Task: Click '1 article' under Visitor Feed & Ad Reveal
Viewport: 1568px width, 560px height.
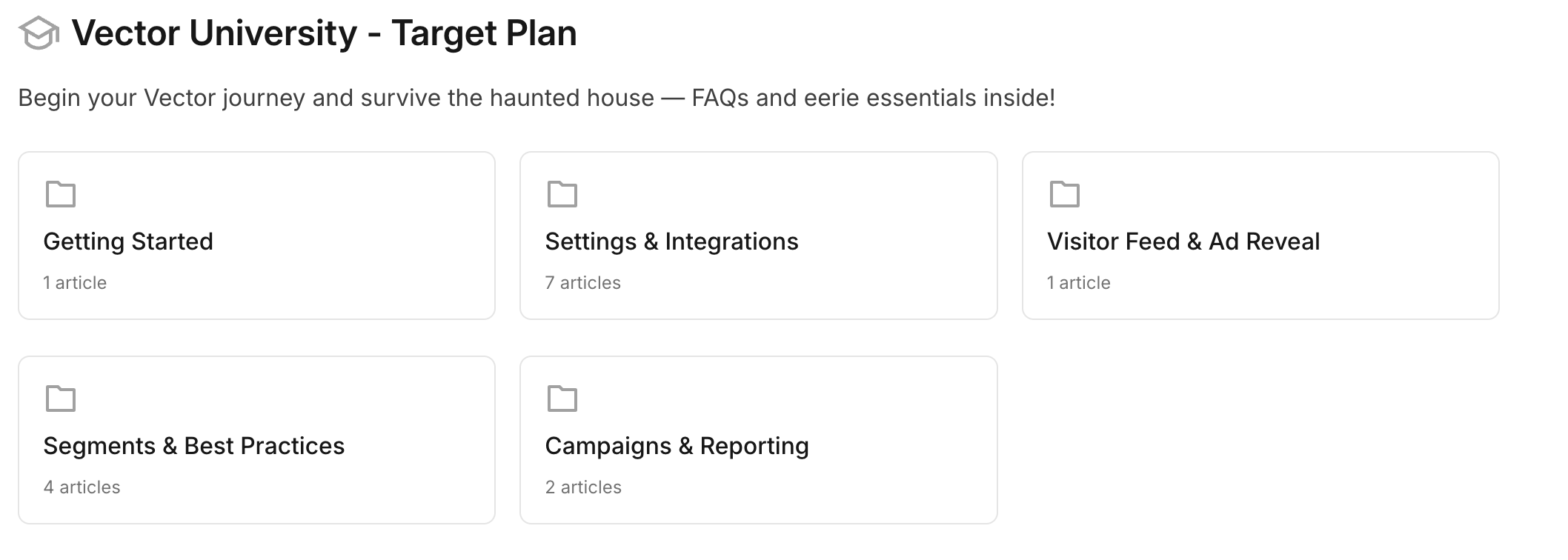Action: pyautogui.click(x=1078, y=283)
